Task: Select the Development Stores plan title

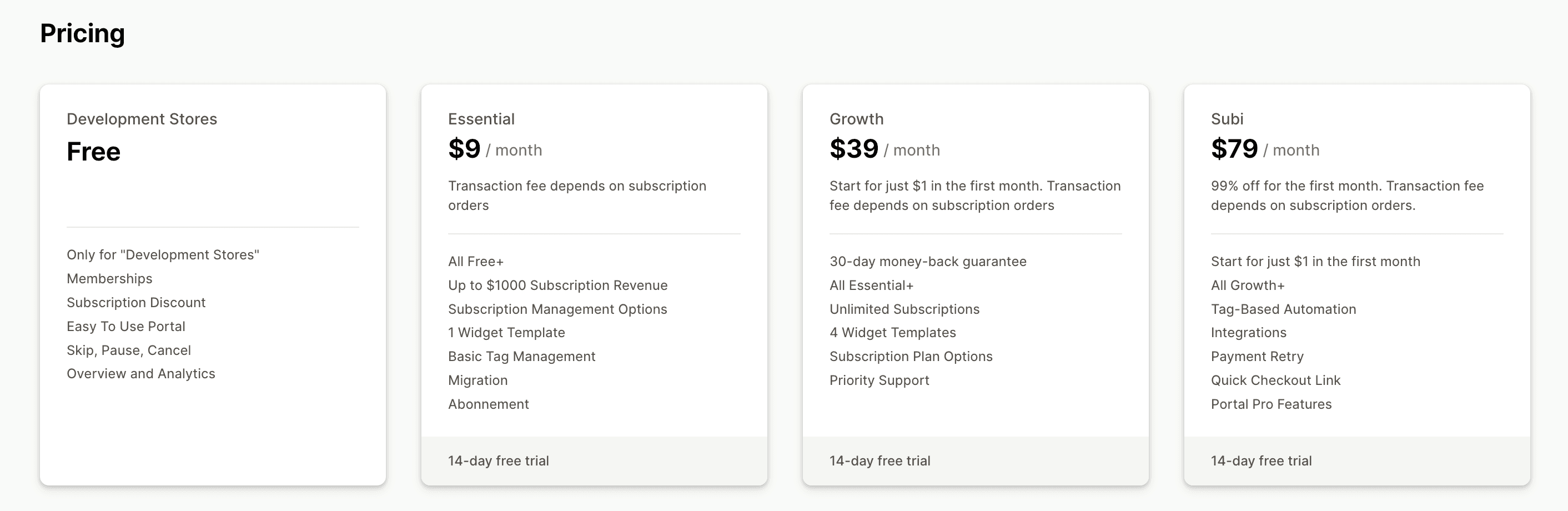Action: (x=142, y=119)
